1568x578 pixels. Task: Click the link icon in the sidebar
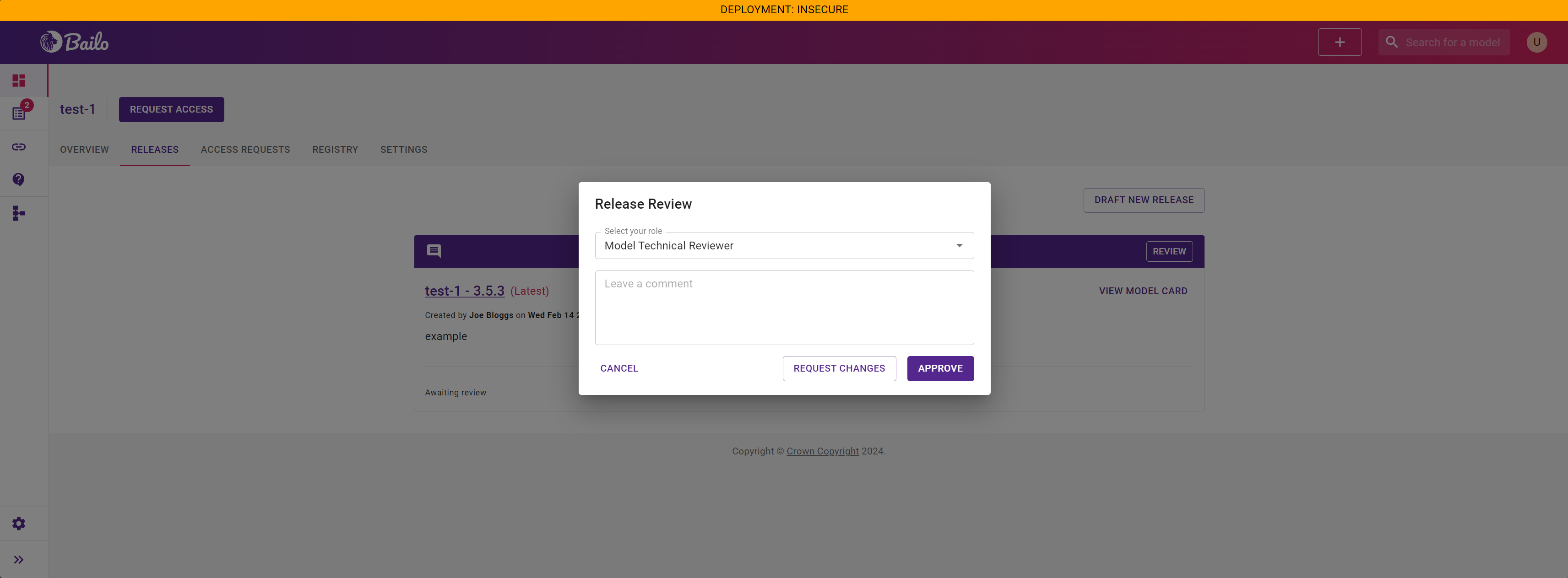[19, 146]
